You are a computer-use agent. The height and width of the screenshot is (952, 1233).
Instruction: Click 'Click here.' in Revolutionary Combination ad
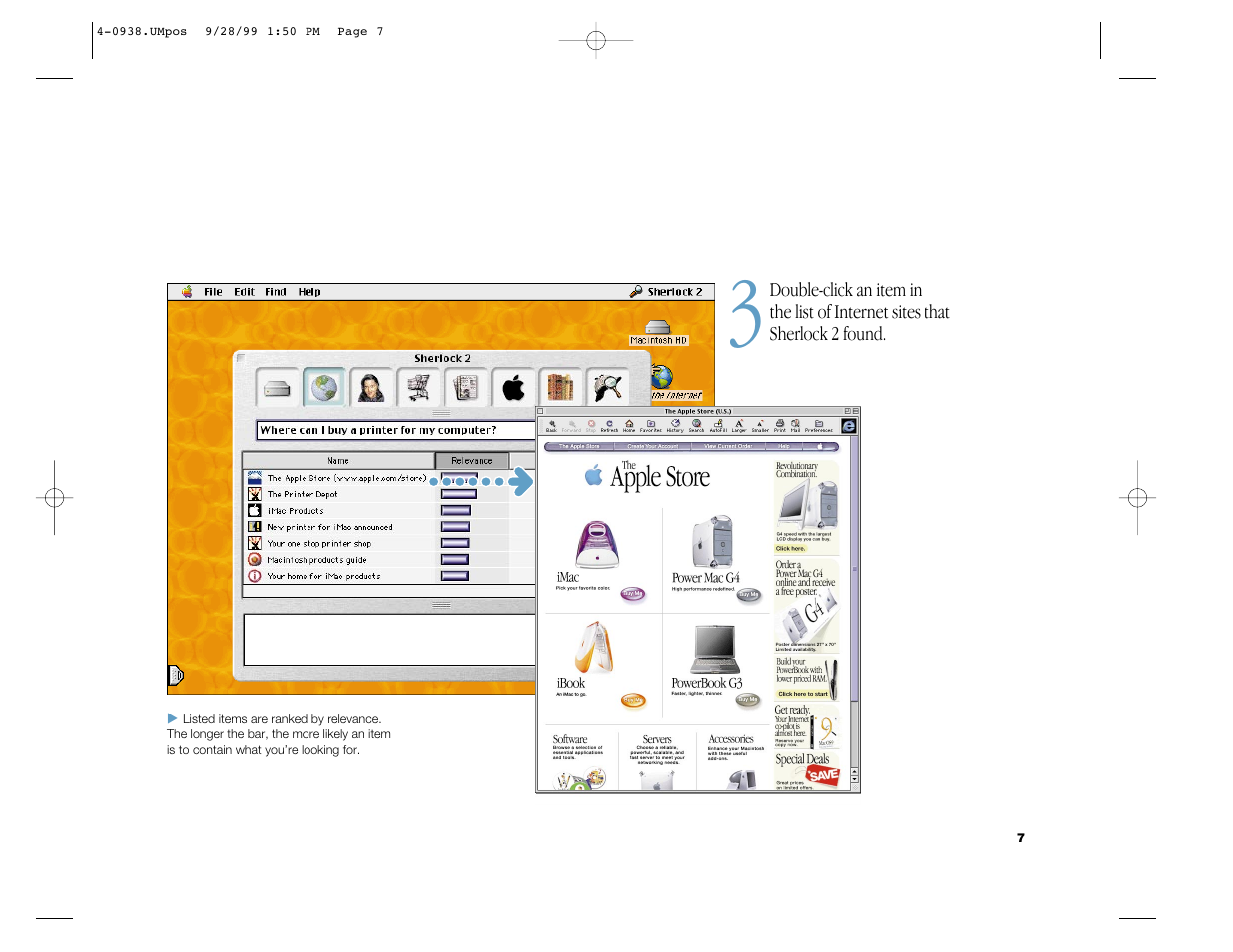click(790, 549)
